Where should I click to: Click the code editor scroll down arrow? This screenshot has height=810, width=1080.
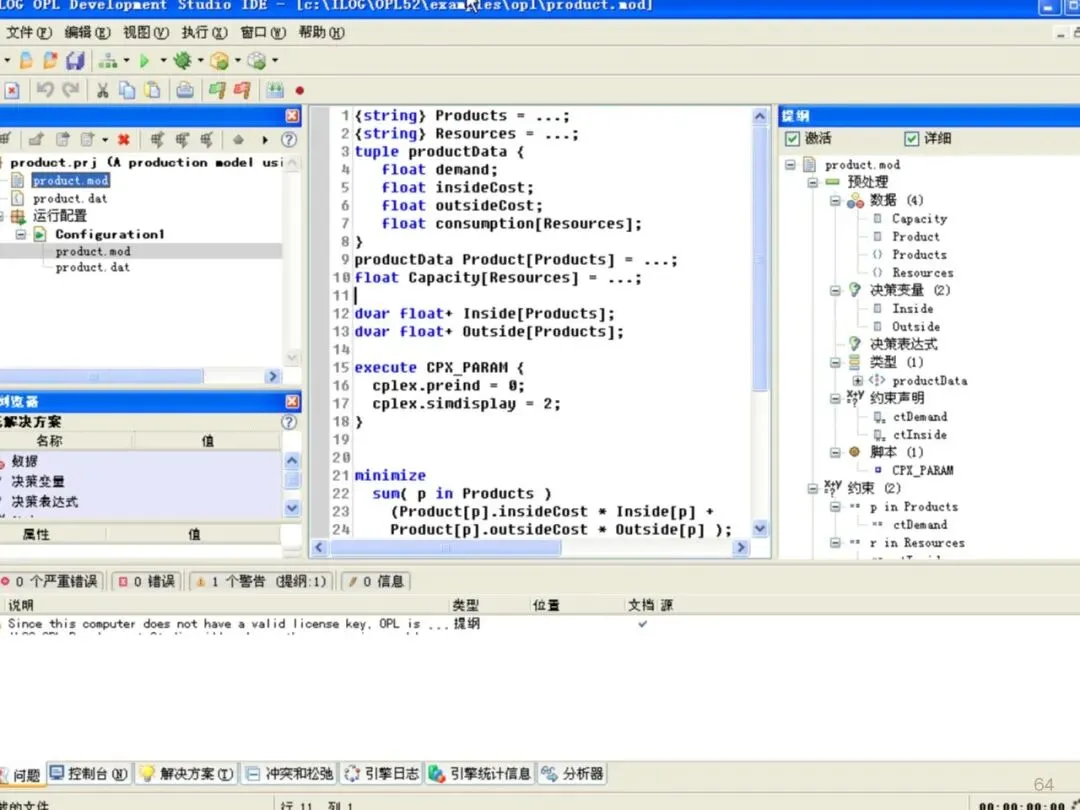click(x=760, y=529)
